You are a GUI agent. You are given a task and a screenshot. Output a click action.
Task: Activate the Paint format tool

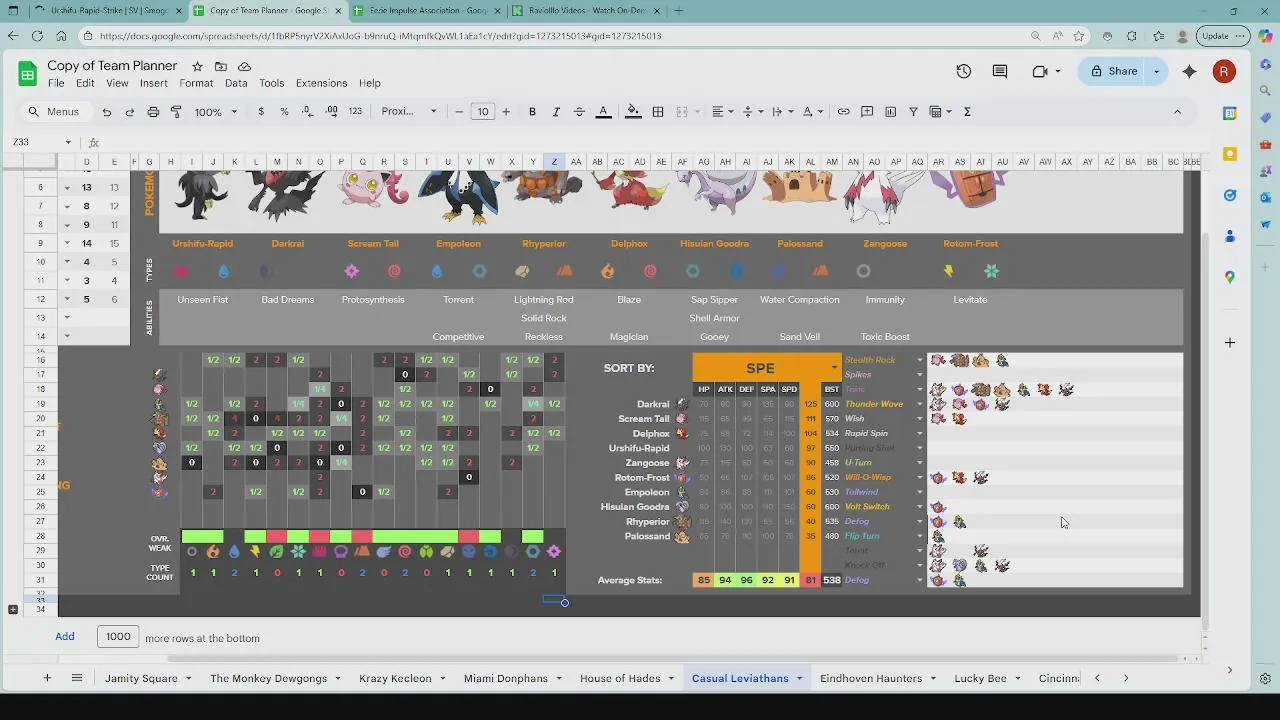click(x=176, y=112)
